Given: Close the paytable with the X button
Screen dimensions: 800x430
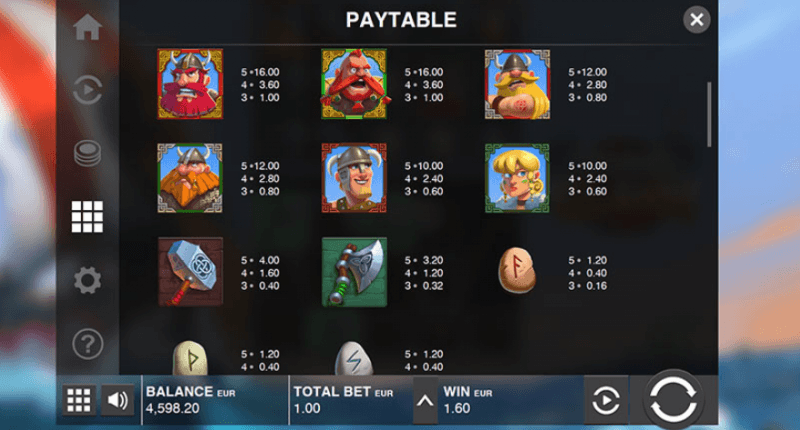Looking at the screenshot, I should click(696, 20).
